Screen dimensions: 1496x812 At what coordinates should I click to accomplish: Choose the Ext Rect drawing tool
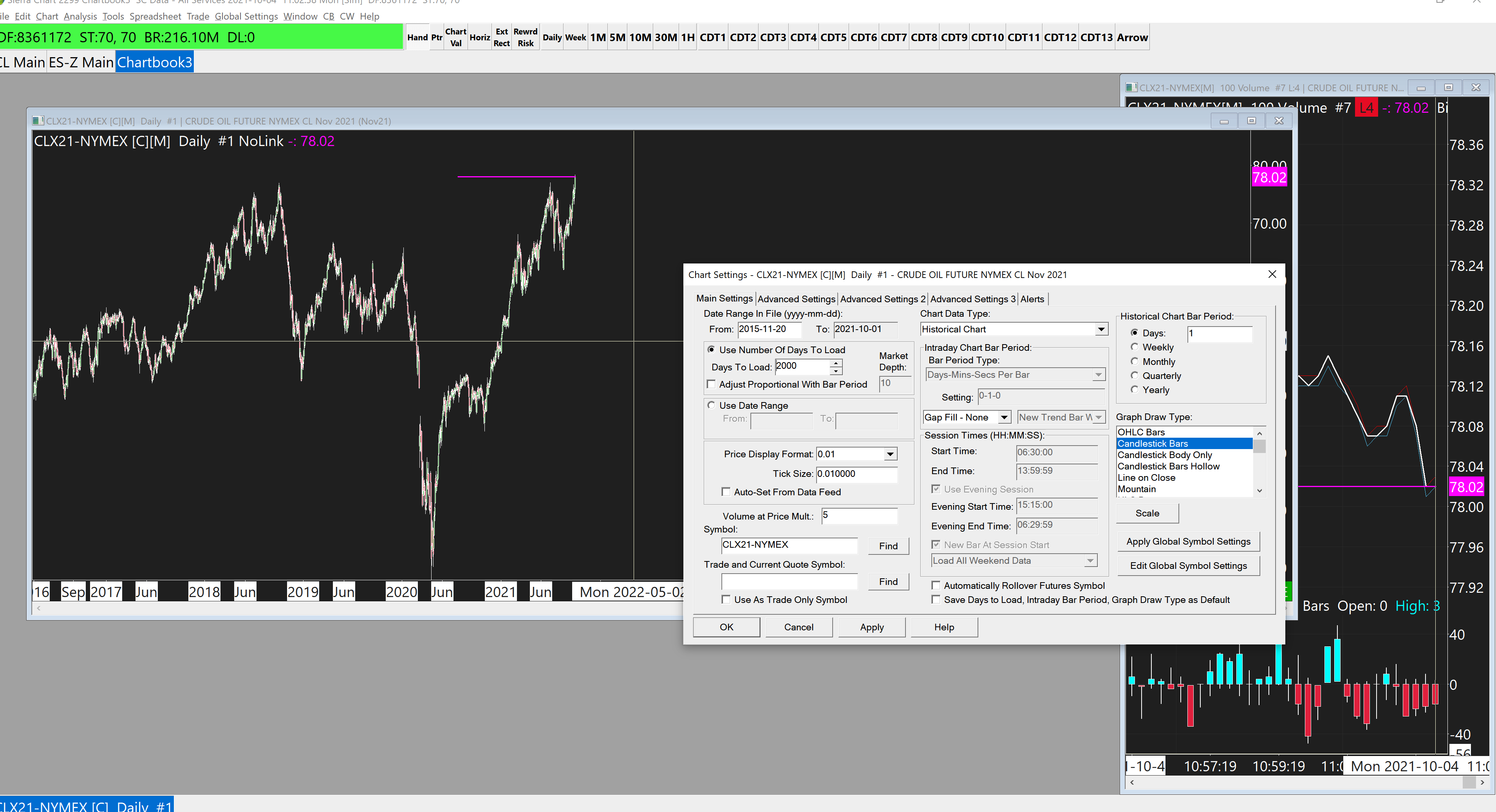click(x=501, y=37)
